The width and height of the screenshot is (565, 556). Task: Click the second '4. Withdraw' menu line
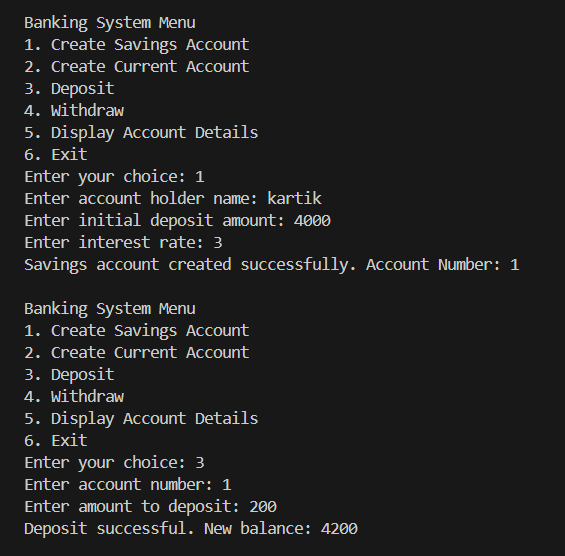[x=74, y=397]
